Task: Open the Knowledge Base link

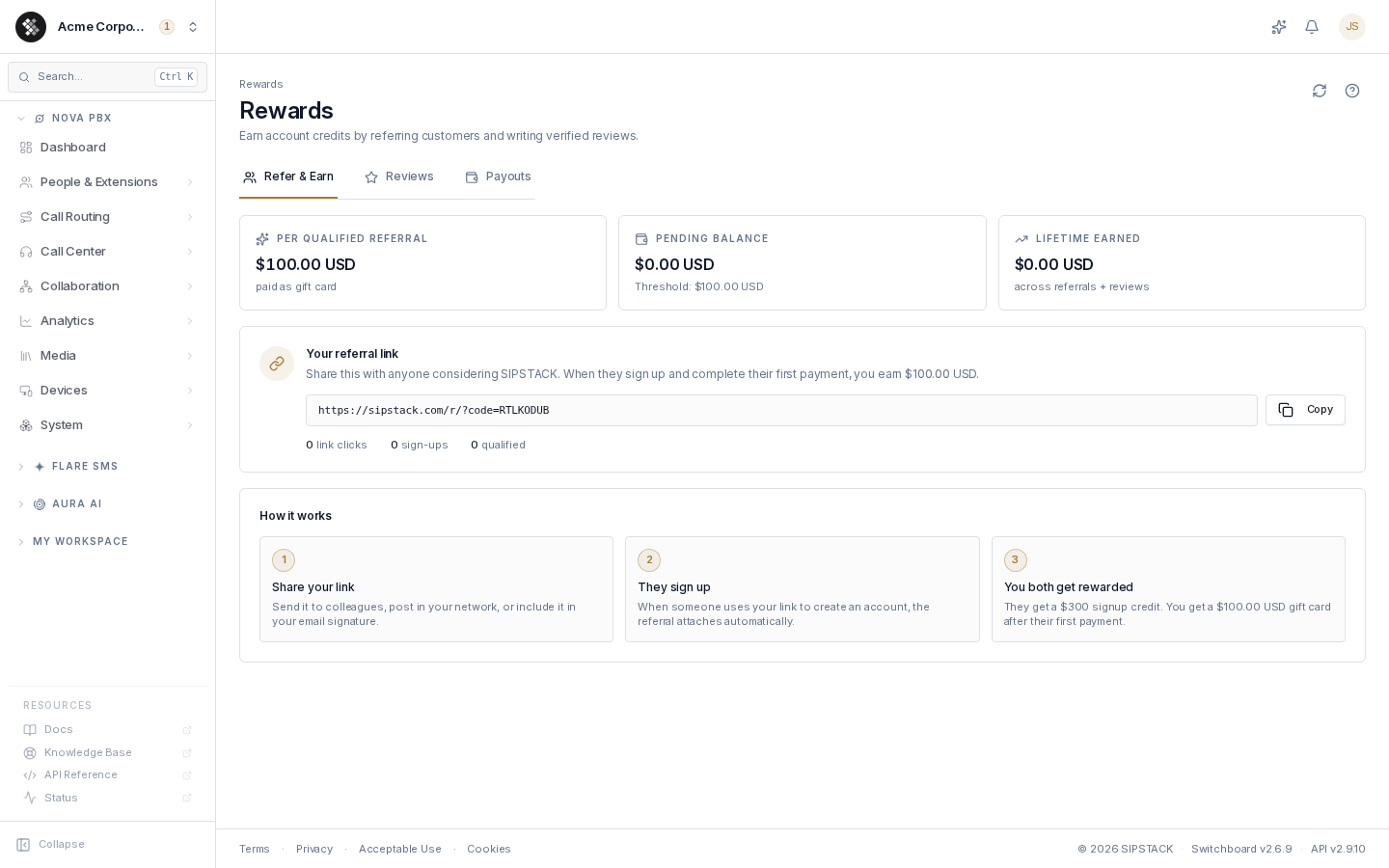Action: tap(107, 753)
